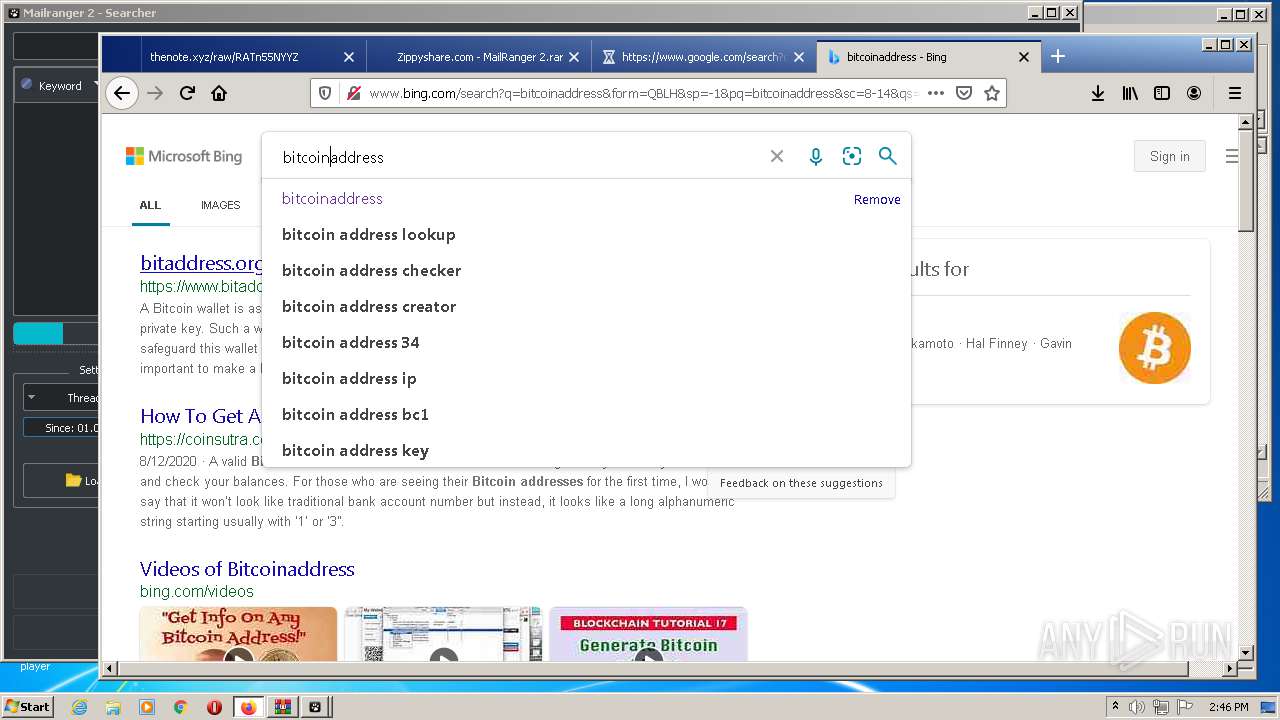This screenshot has height=720, width=1280.
Task: Click into the Bing search text field
Action: click(520, 157)
